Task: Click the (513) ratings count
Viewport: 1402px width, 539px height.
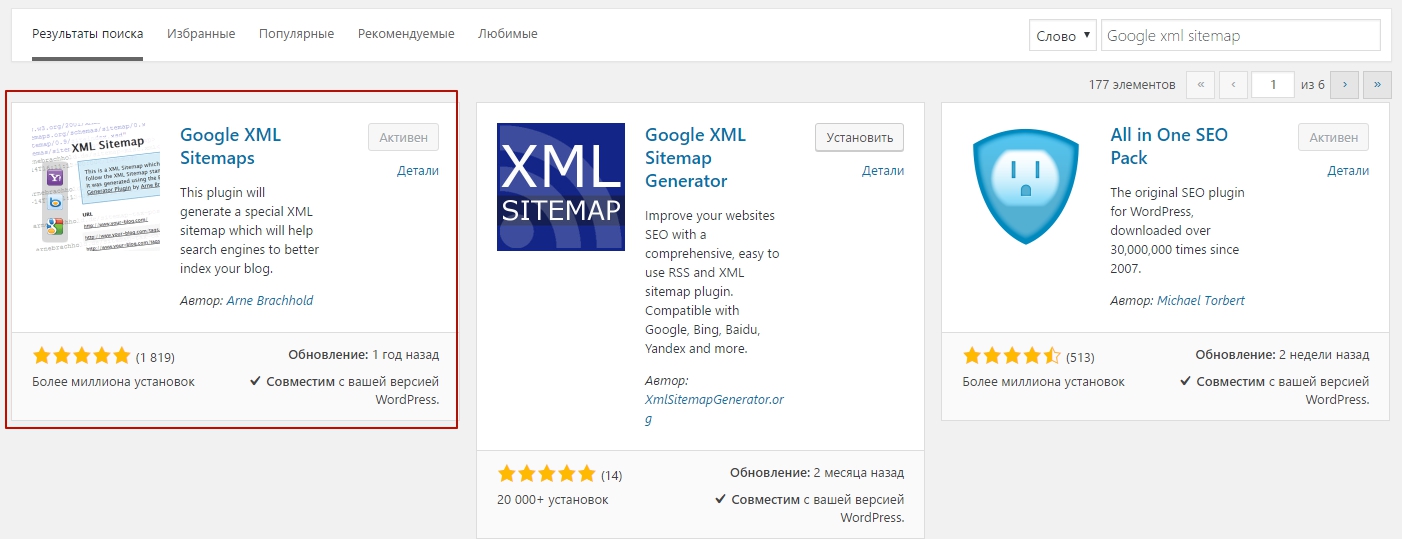Action: [1080, 357]
